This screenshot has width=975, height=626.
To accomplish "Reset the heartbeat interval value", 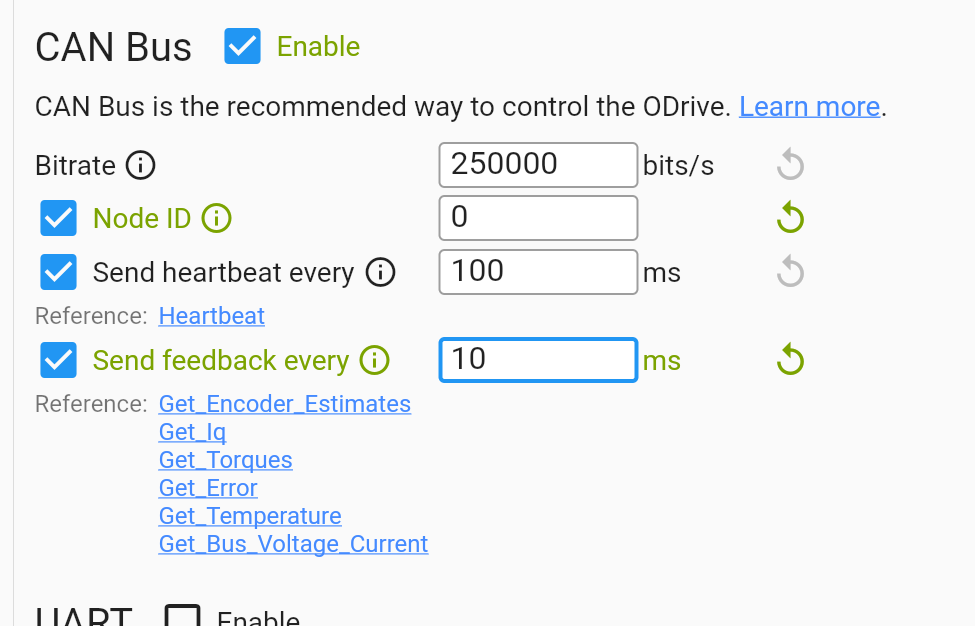I will point(790,271).
